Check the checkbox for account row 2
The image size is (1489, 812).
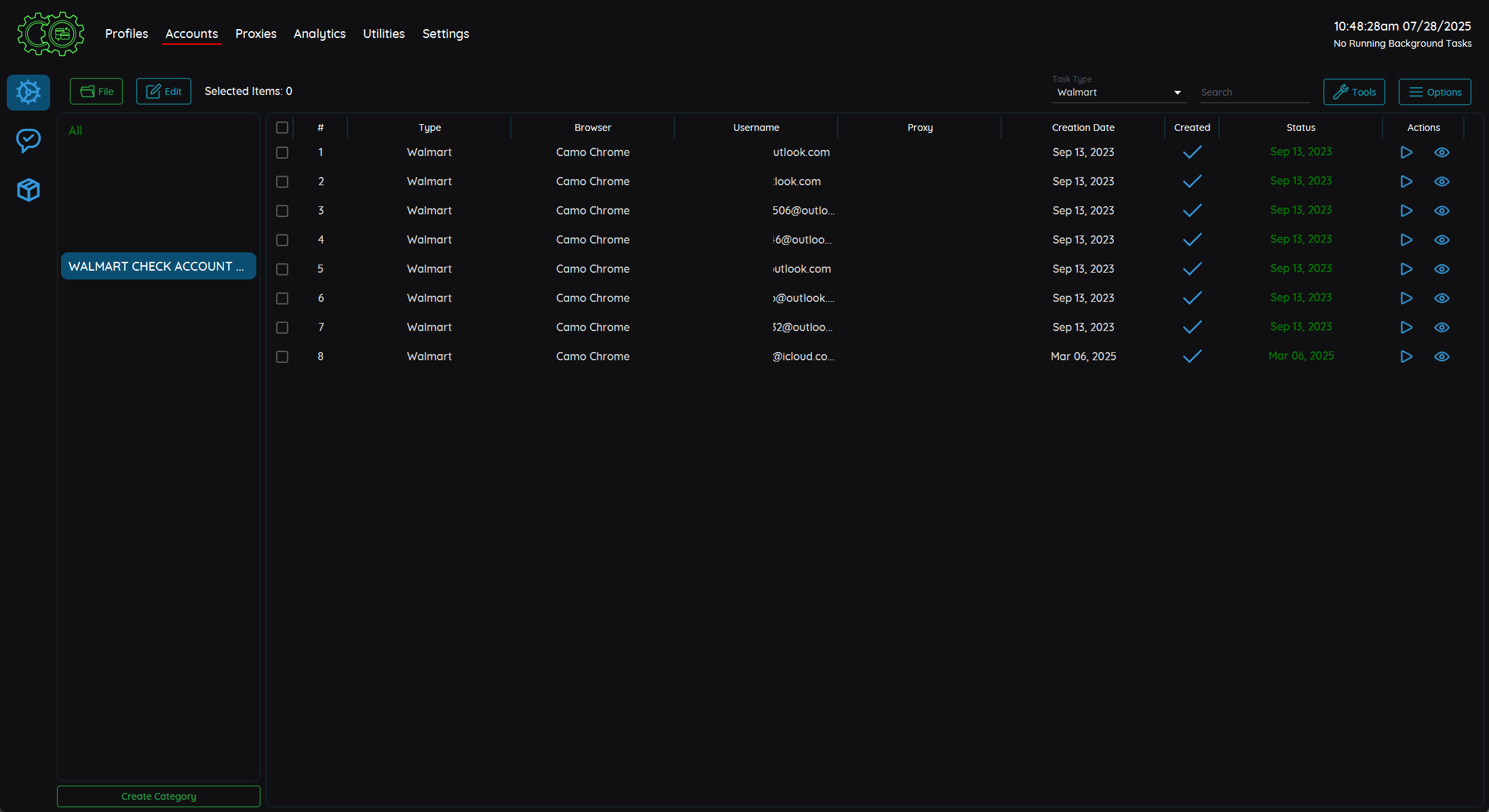[282, 182]
